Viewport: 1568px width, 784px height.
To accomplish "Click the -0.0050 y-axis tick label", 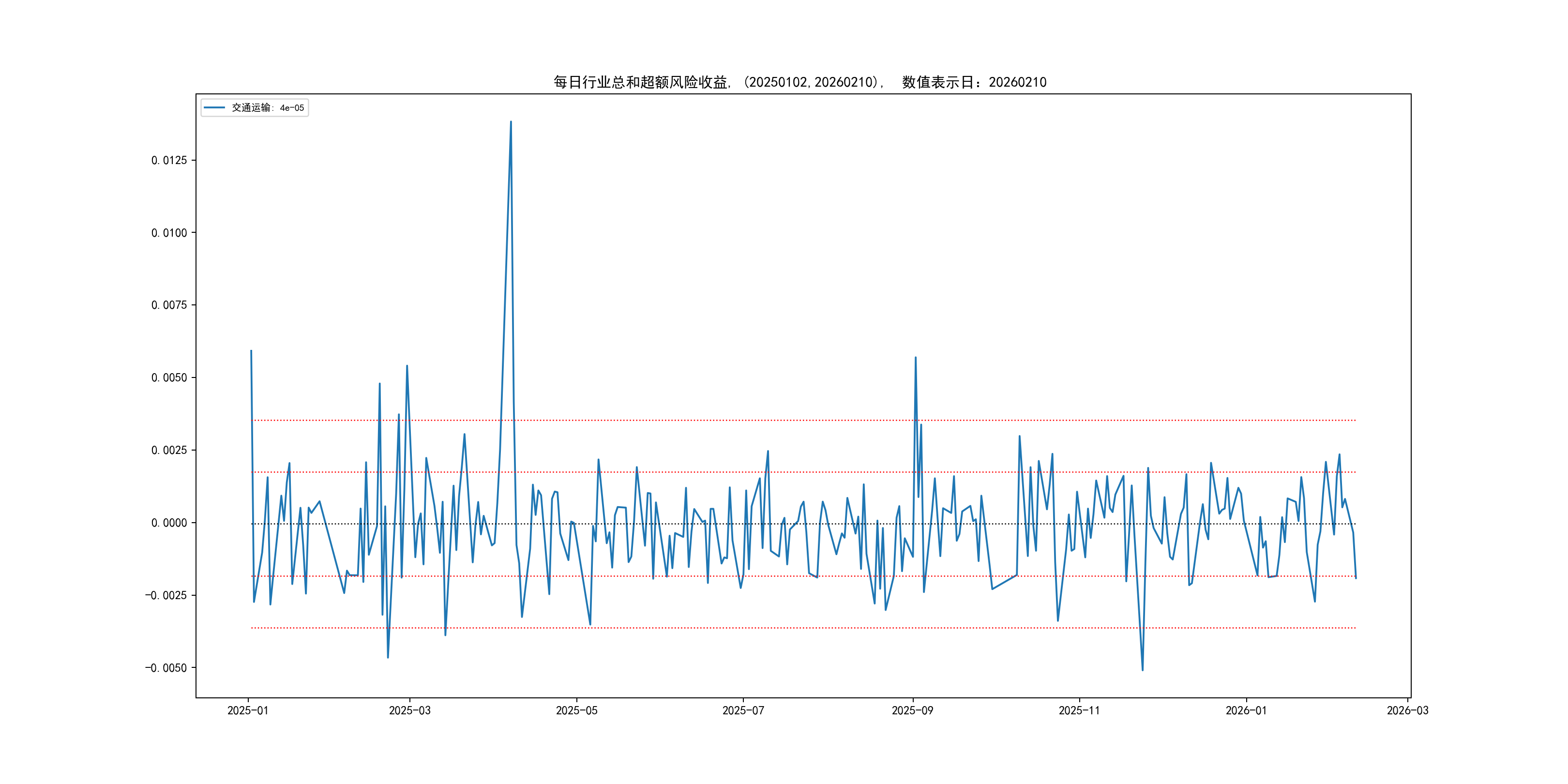I will (x=166, y=668).
